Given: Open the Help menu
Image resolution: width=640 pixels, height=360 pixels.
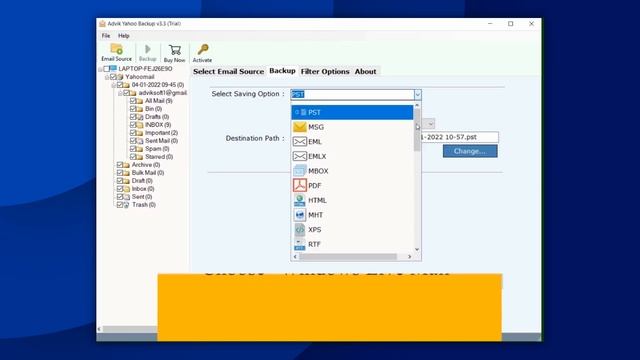Looking at the screenshot, I should 124,36.
